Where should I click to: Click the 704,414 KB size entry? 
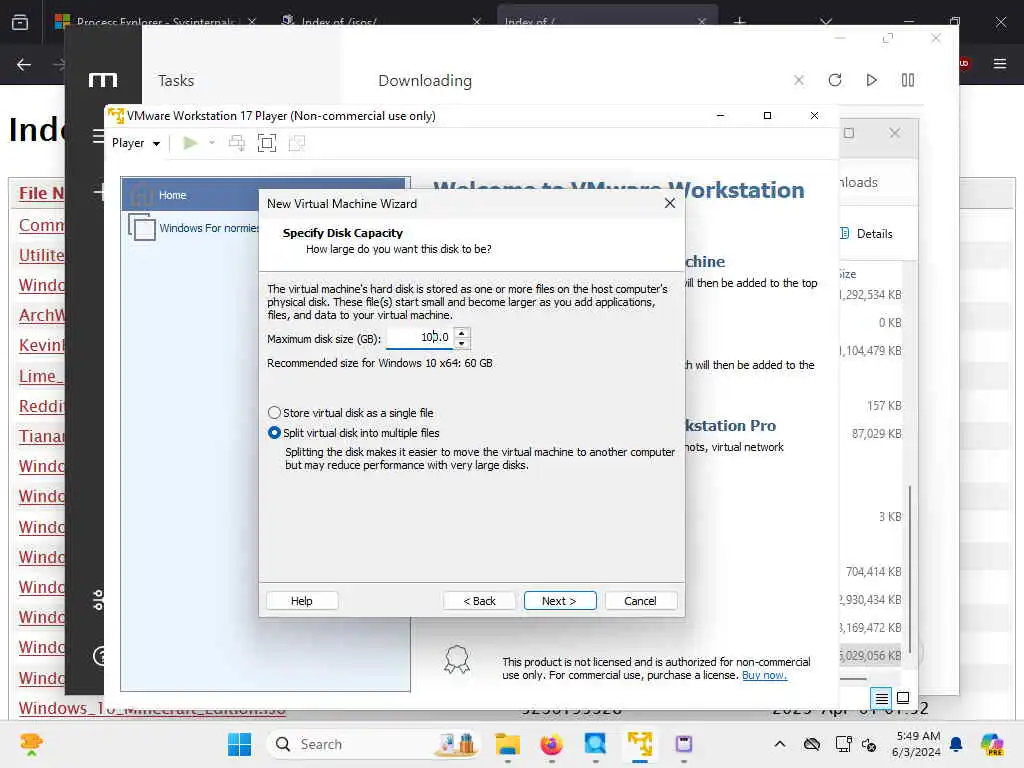click(874, 572)
